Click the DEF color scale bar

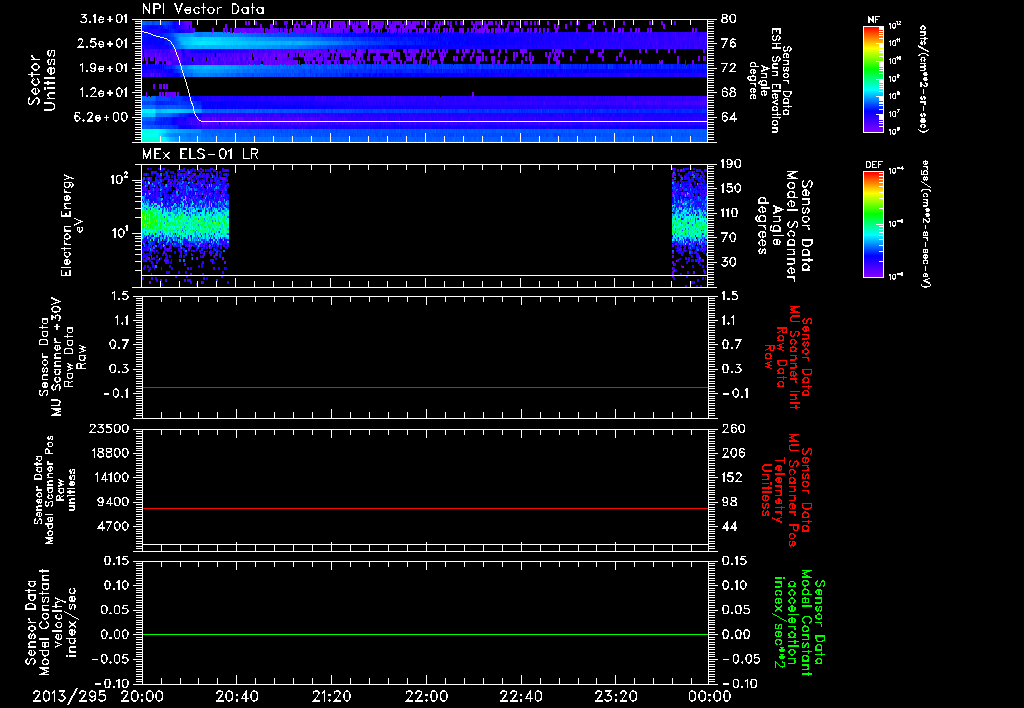[x=874, y=224]
